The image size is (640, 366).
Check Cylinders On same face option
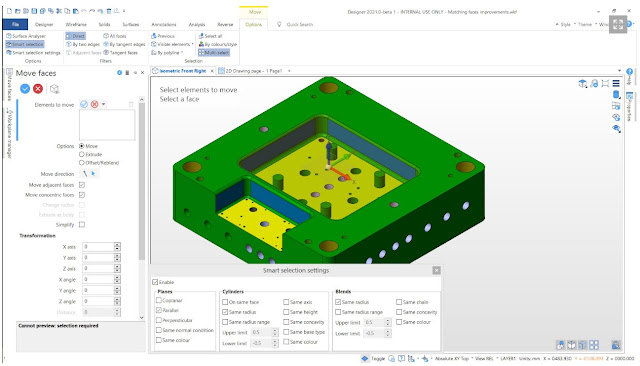[x=225, y=302]
